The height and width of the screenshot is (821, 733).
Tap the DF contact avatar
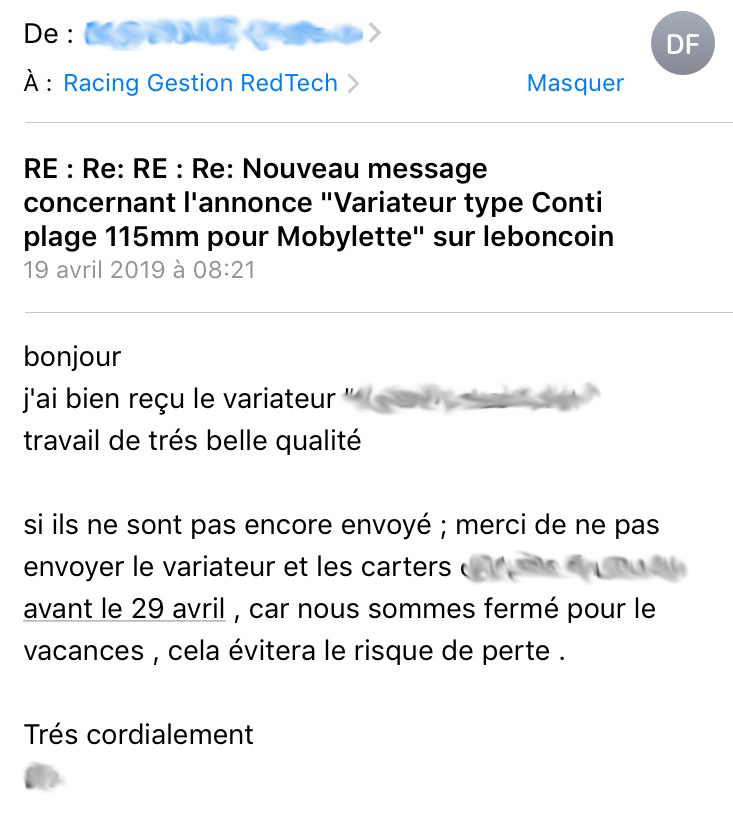pyautogui.click(x=683, y=43)
